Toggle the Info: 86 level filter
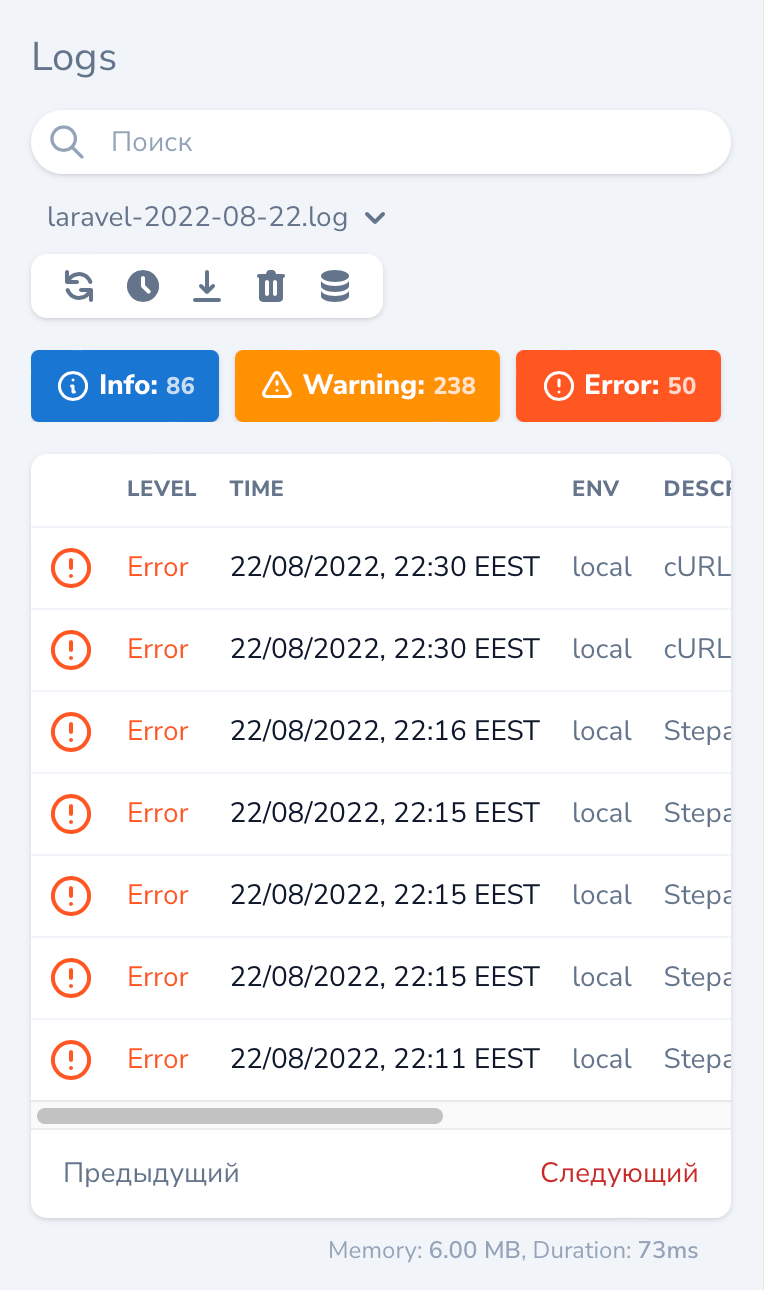Image resolution: width=764 pixels, height=1290 pixels. (125, 386)
